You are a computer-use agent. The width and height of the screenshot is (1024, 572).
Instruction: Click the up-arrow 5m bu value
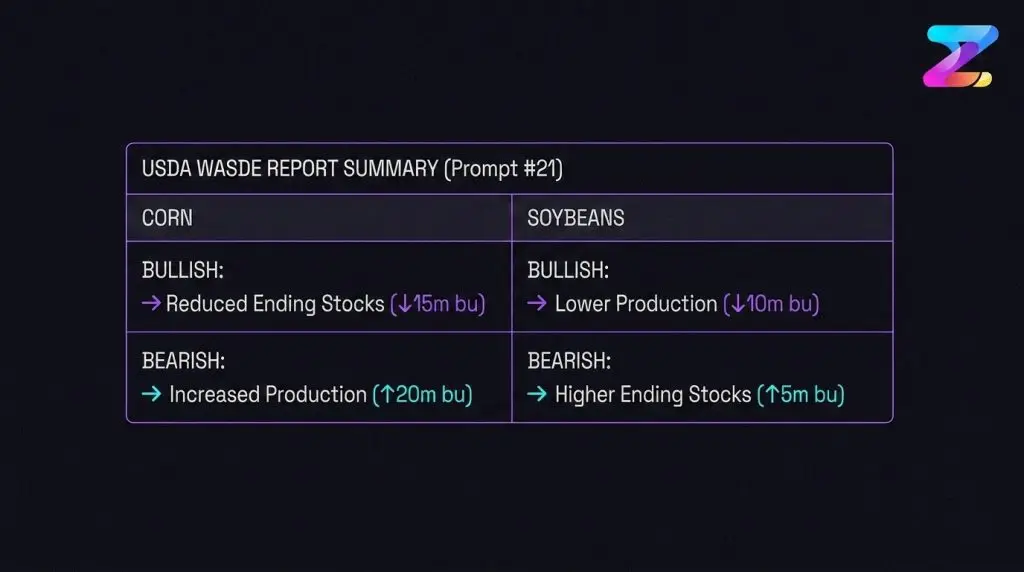tap(801, 394)
